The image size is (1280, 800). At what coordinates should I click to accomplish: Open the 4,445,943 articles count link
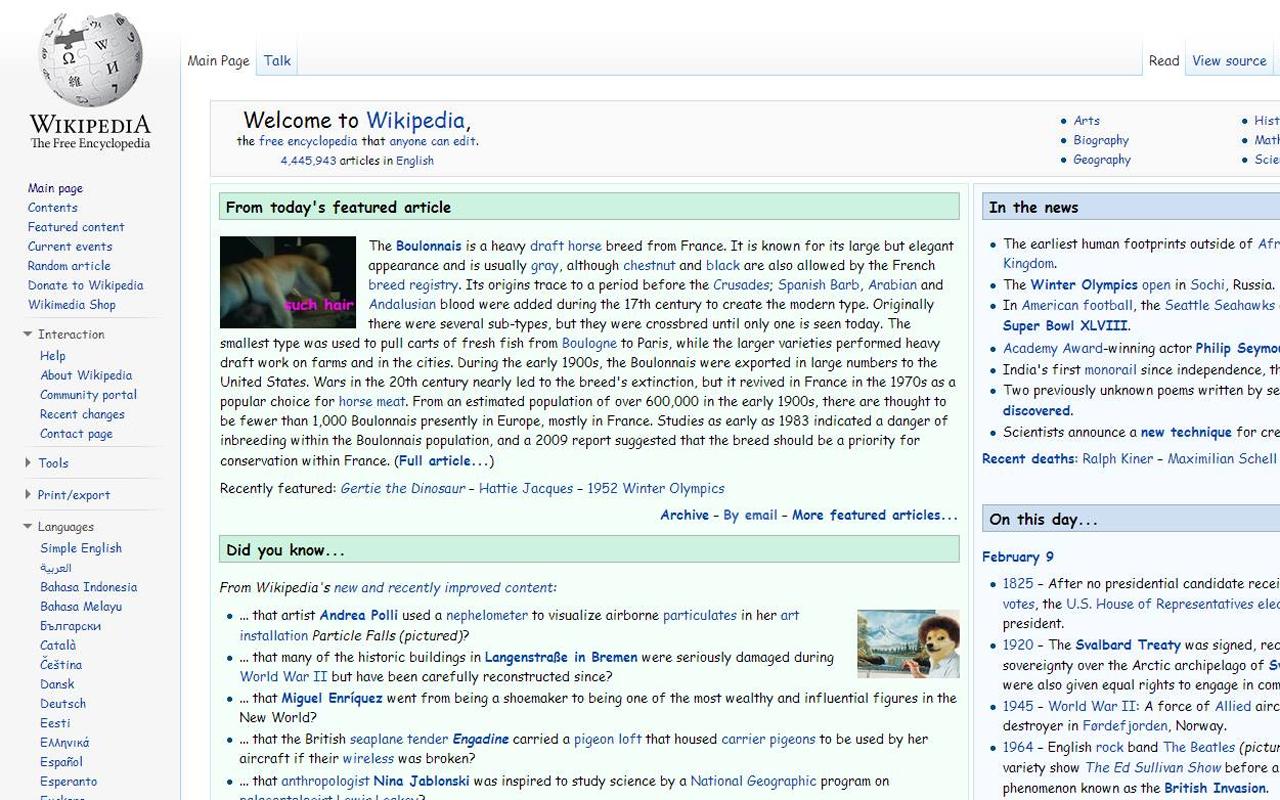coord(308,161)
